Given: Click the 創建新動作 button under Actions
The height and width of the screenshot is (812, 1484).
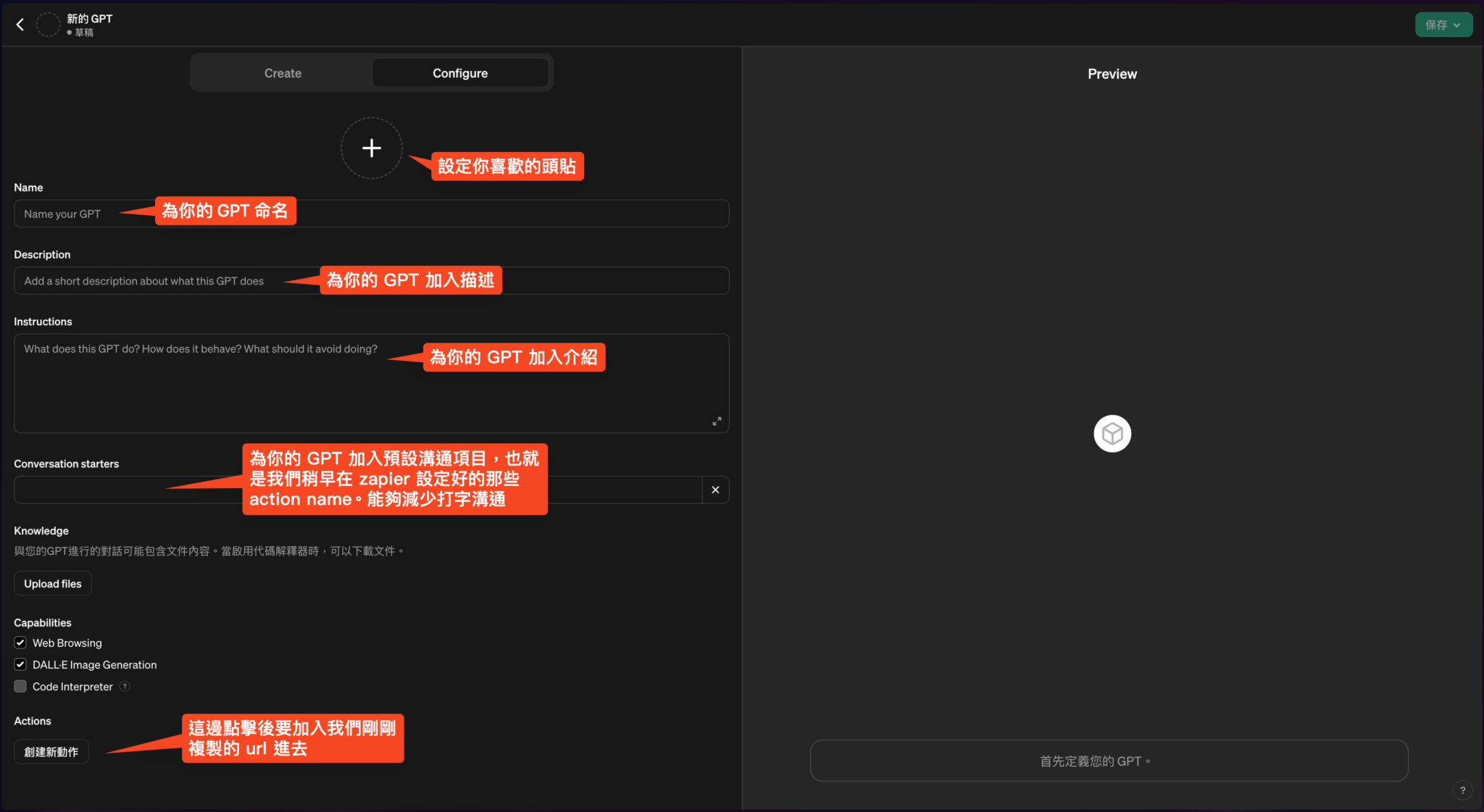Looking at the screenshot, I should point(51,751).
